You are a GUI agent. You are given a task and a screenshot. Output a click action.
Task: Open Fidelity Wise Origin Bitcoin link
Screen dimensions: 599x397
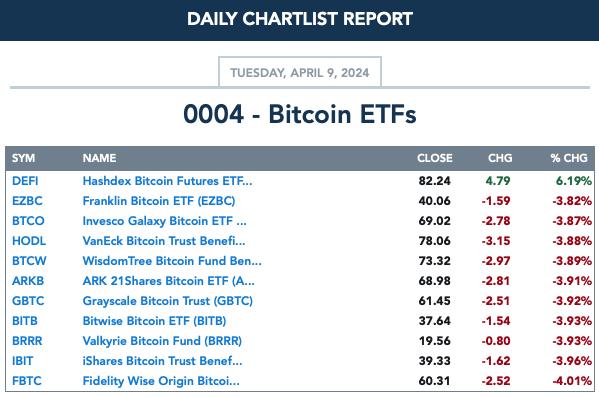coord(161,381)
